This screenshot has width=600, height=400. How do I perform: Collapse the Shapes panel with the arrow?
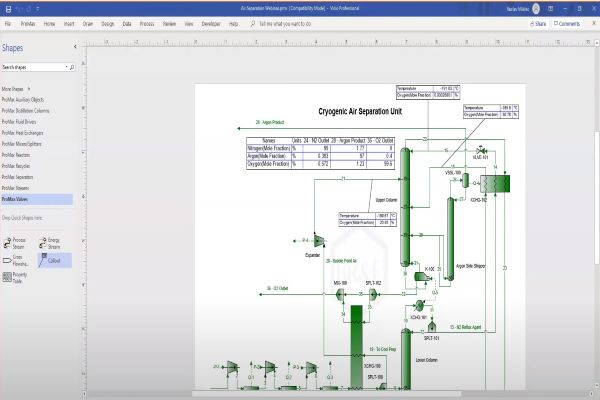point(77,47)
